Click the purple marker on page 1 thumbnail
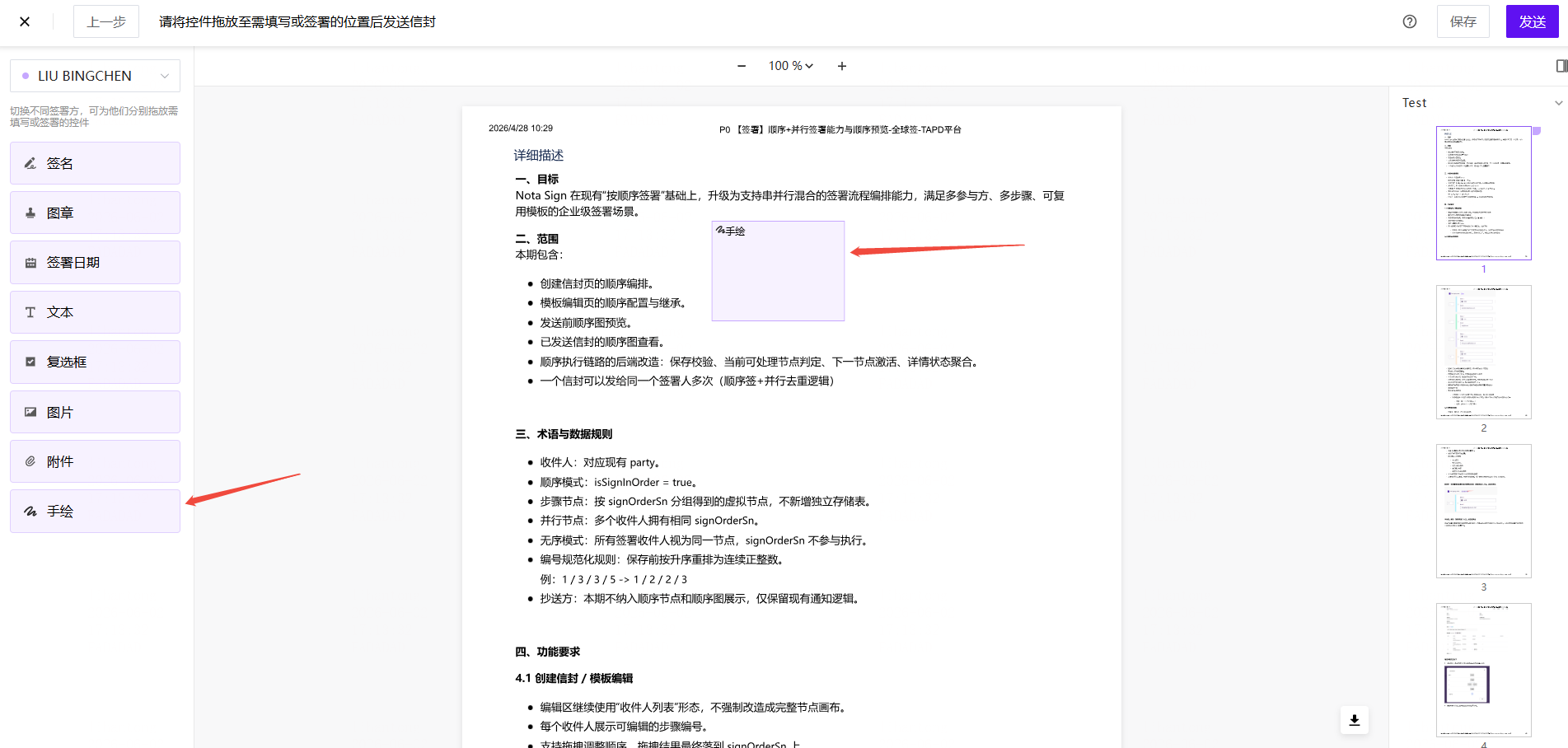Image resolution: width=1568 pixels, height=748 pixels. [x=1536, y=131]
